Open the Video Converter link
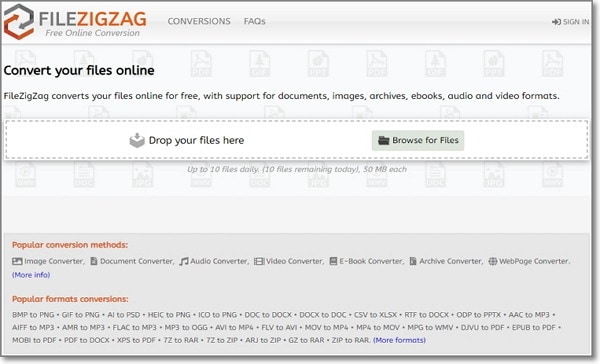This screenshot has height=364, width=600. point(295,261)
